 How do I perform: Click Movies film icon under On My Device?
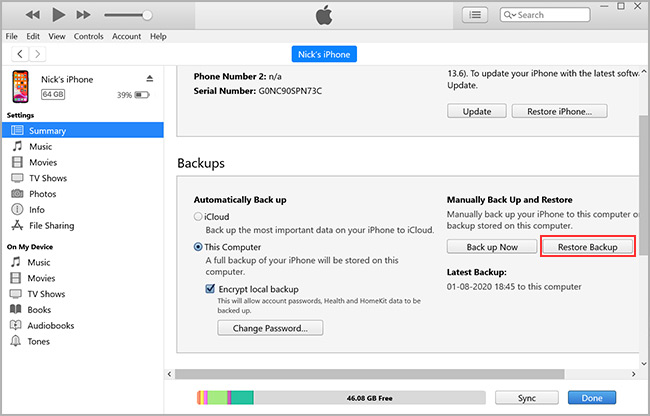15,278
